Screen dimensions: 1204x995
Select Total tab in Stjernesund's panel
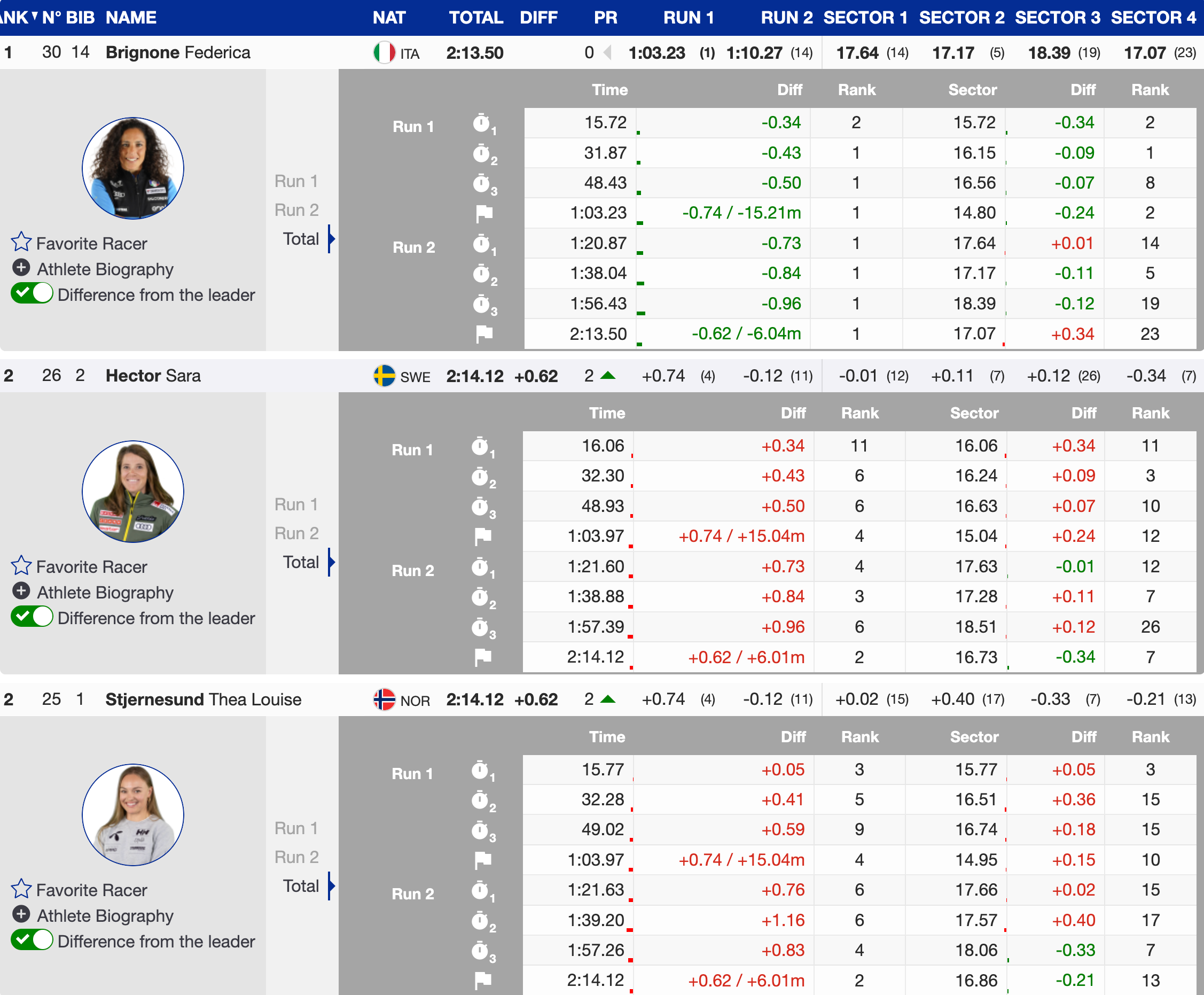coord(301,886)
